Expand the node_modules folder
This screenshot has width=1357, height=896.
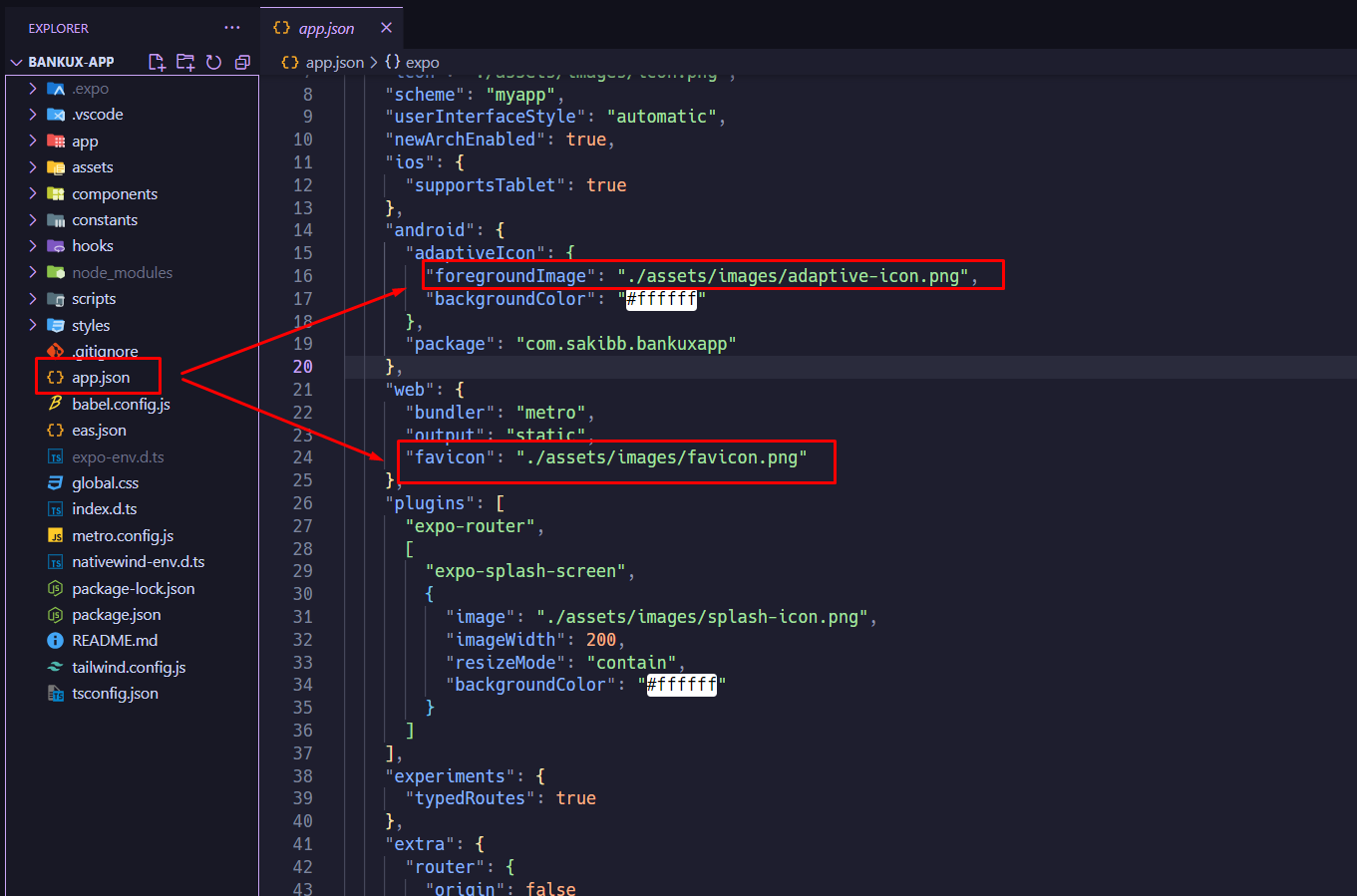click(x=30, y=271)
